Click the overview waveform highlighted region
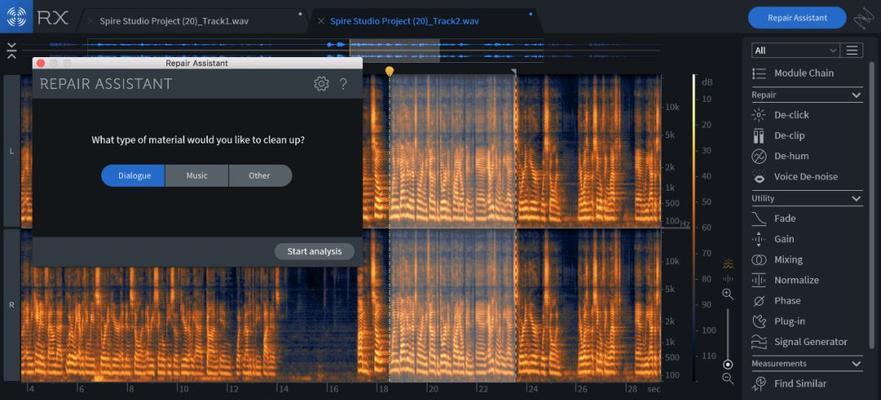 (394, 51)
